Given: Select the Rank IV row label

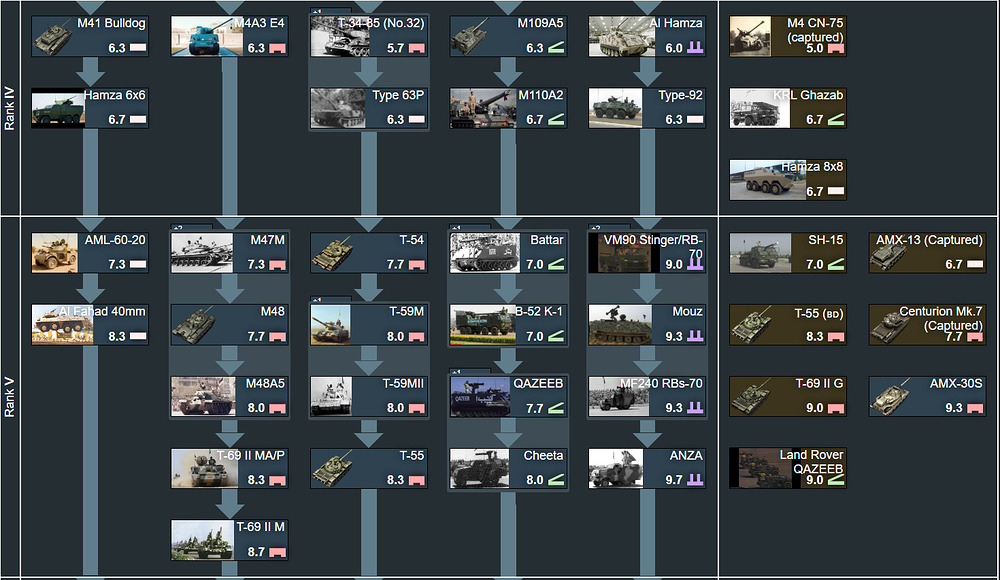Looking at the screenshot, I should (x=10, y=109).
